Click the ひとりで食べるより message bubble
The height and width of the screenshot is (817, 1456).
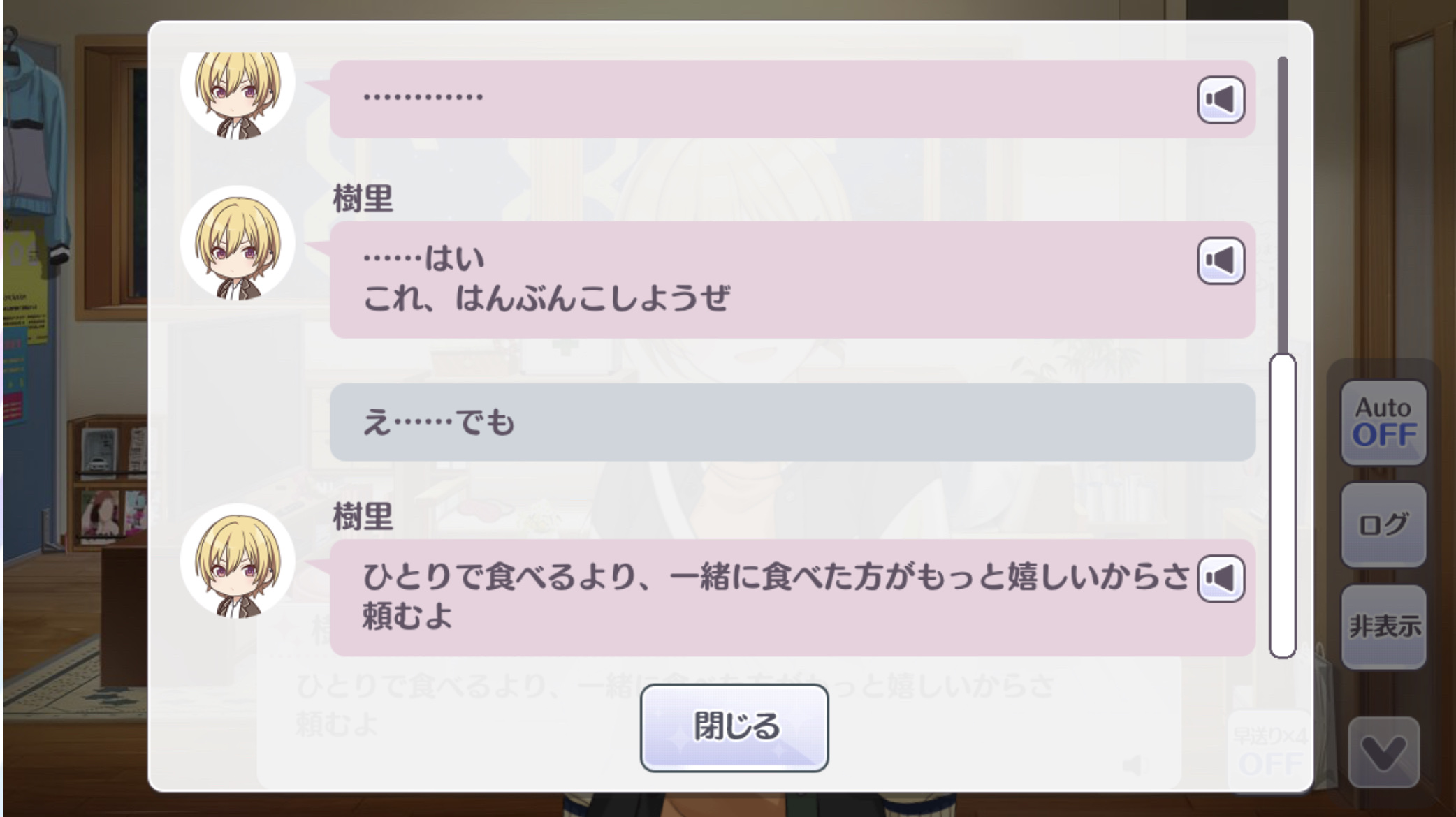(792, 598)
